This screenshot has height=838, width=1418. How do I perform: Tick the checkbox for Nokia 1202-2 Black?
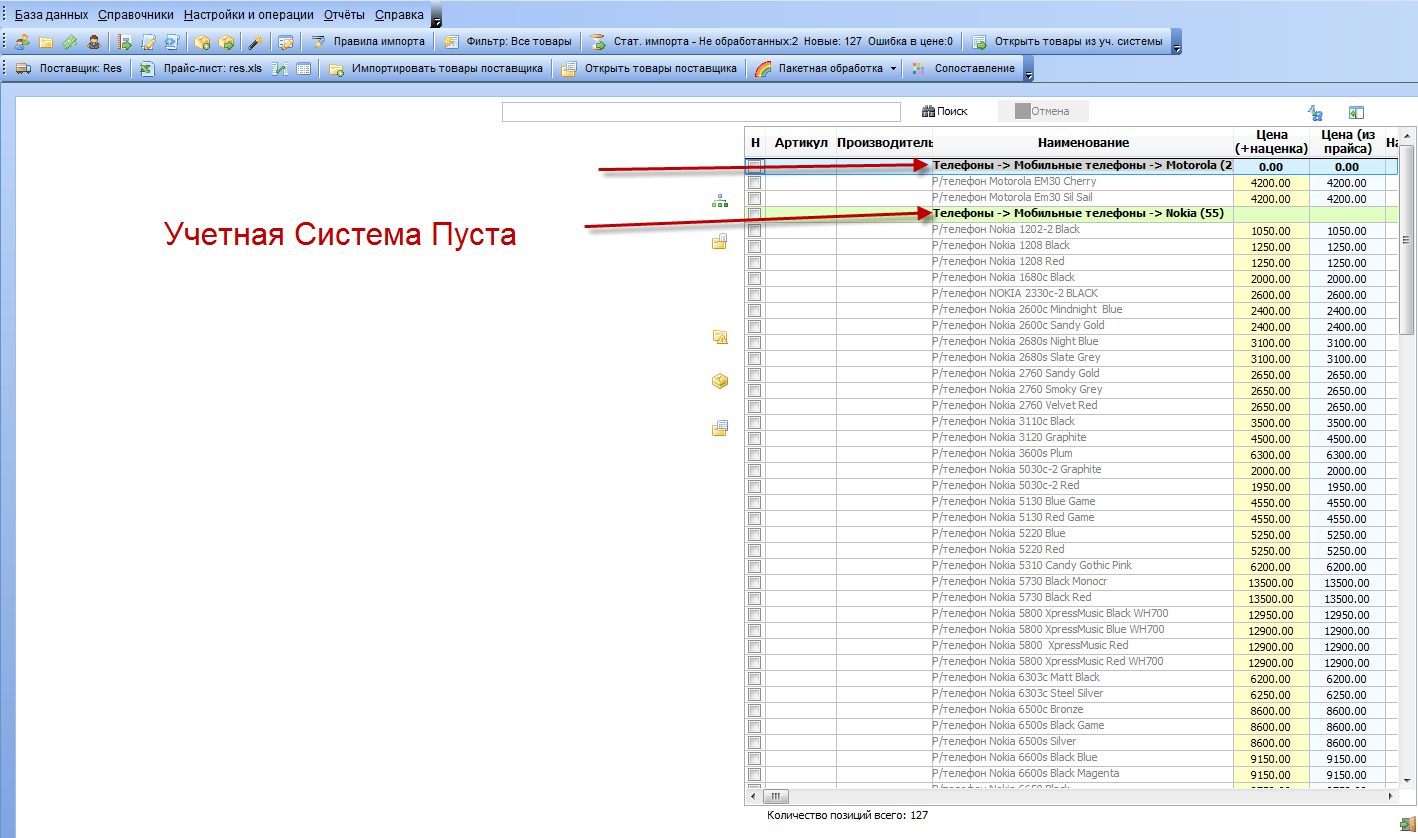755,231
